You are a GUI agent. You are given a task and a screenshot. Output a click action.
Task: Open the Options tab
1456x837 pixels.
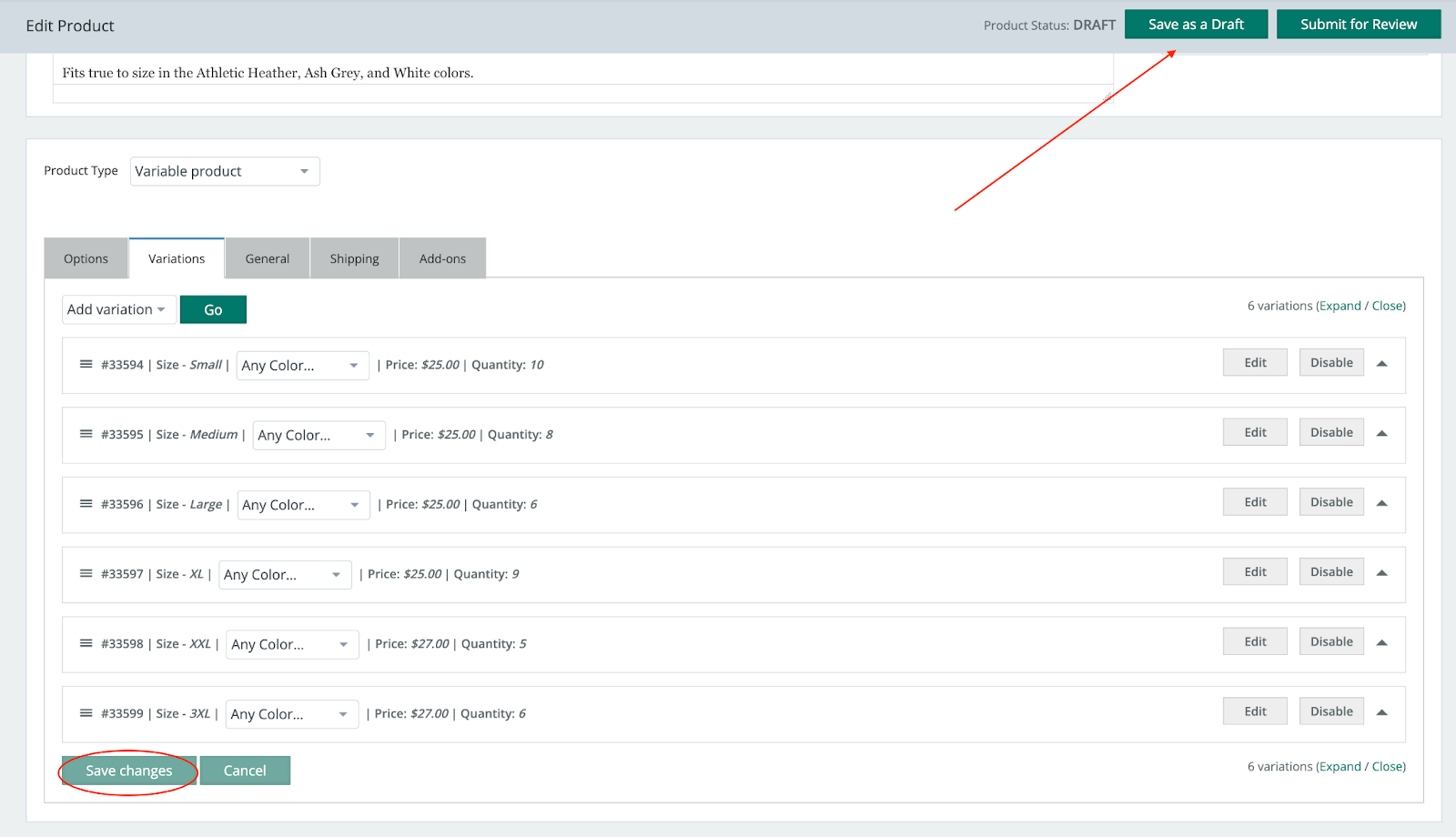(x=86, y=258)
